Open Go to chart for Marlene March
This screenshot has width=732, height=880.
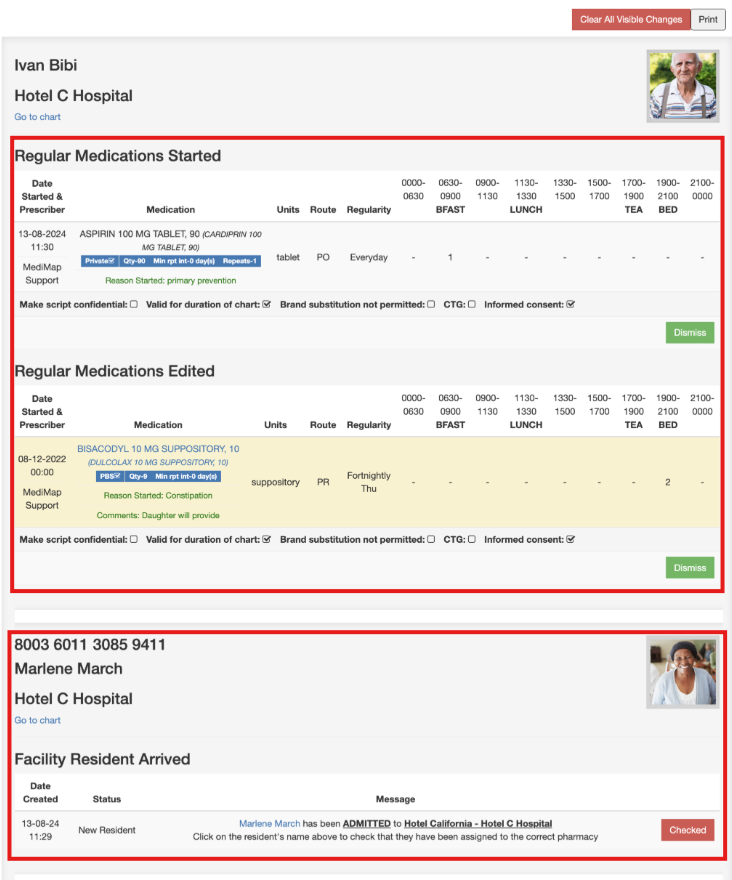pyautogui.click(x=37, y=720)
